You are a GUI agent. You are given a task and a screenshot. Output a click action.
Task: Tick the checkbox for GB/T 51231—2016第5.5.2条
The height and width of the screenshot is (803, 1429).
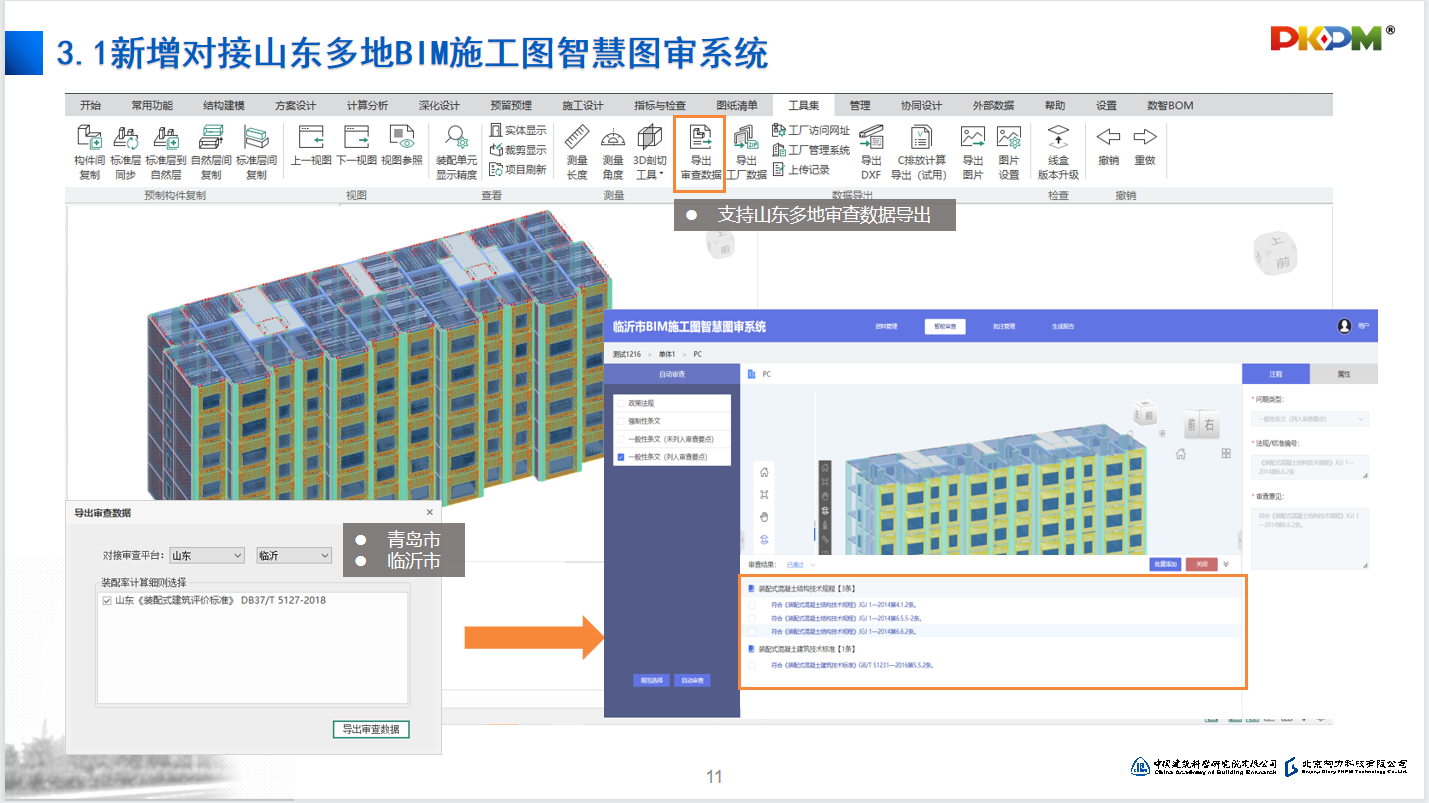point(752,664)
